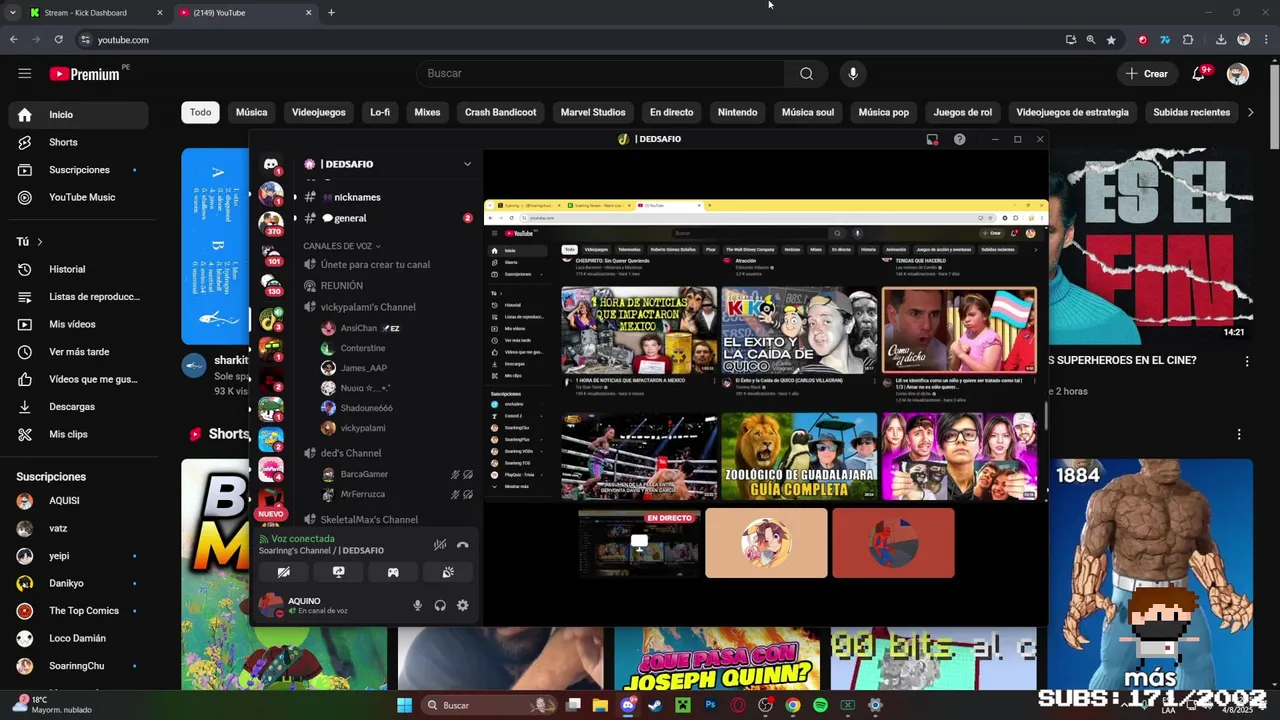This screenshot has width=1280, height=720.
Task: Click the YouTube search input field
Action: [x=600, y=73]
